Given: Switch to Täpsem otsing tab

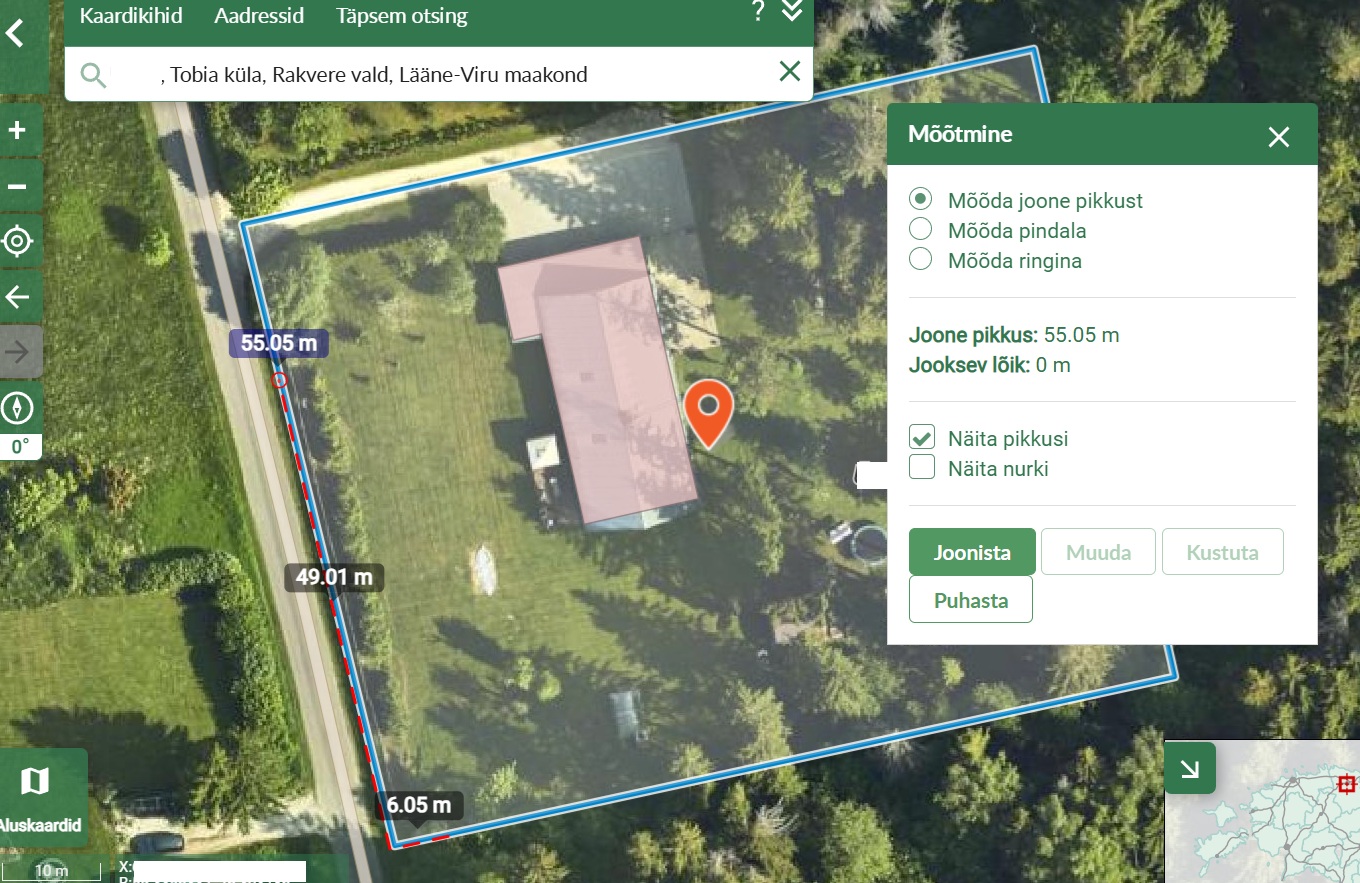Looking at the screenshot, I should point(402,16).
